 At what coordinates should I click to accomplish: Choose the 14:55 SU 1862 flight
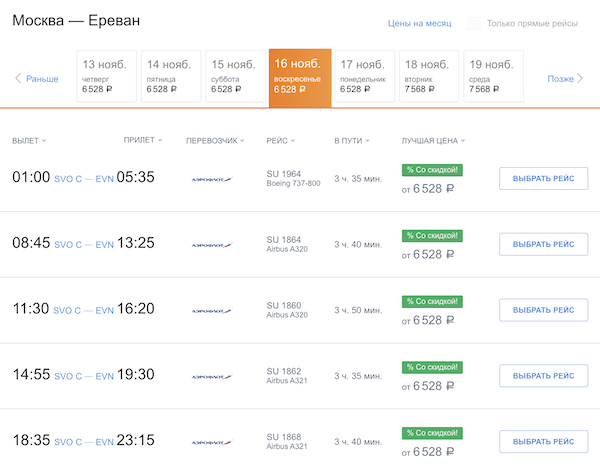tap(542, 377)
